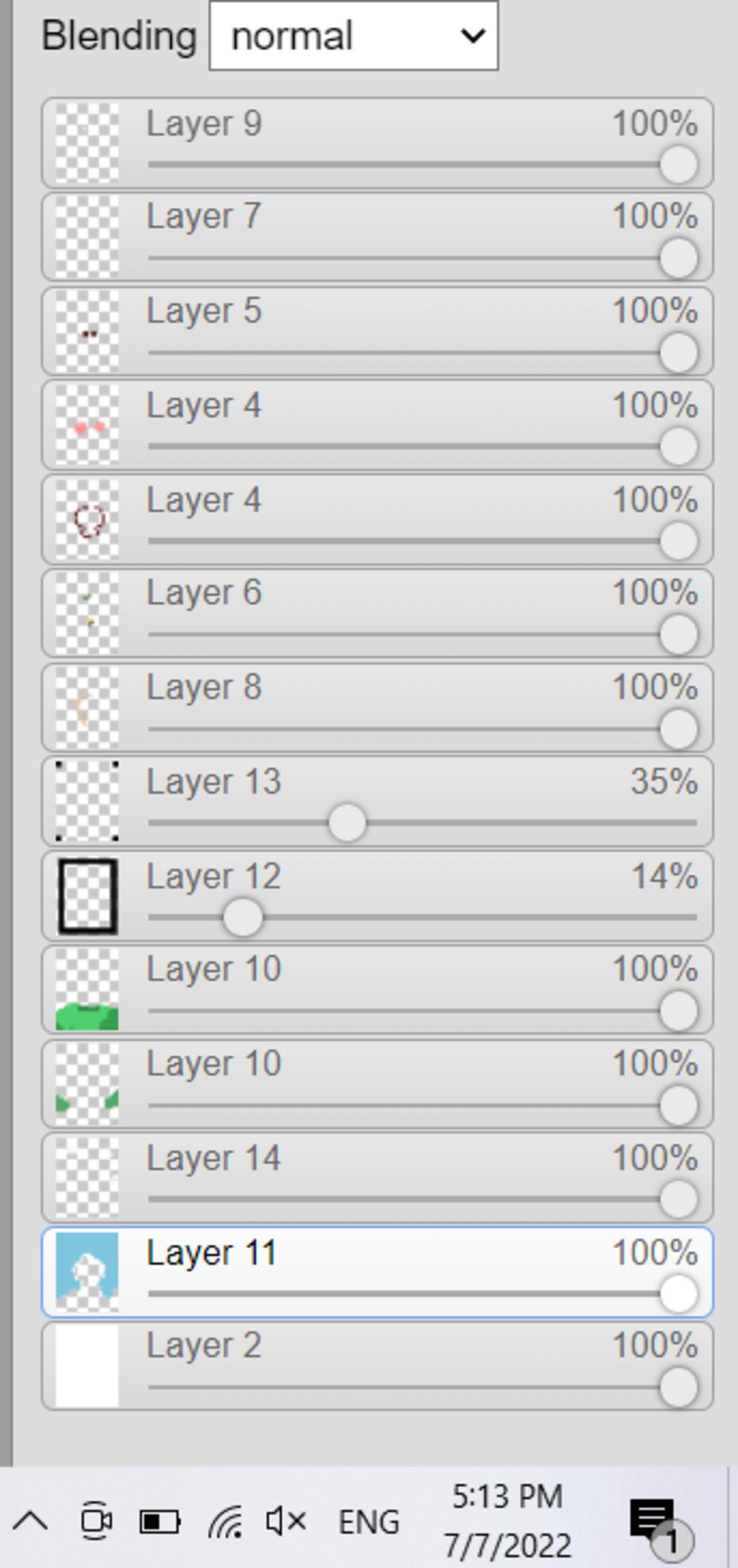Show hidden system tray icons chevron
The height and width of the screenshot is (1568, 738).
30,1522
